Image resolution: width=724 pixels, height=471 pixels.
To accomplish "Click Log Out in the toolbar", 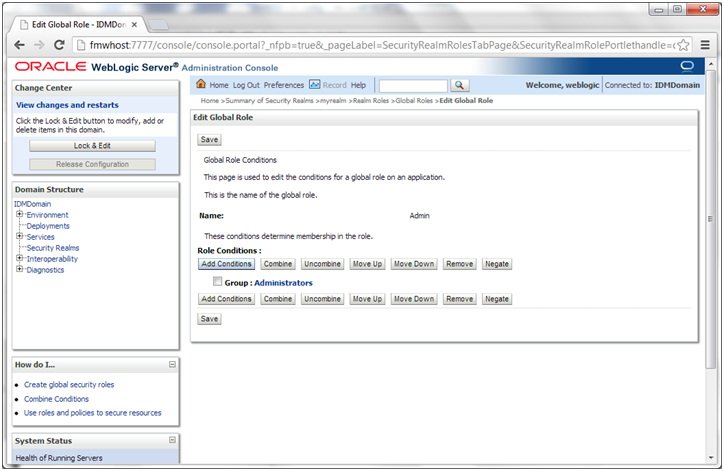I will click(246, 85).
